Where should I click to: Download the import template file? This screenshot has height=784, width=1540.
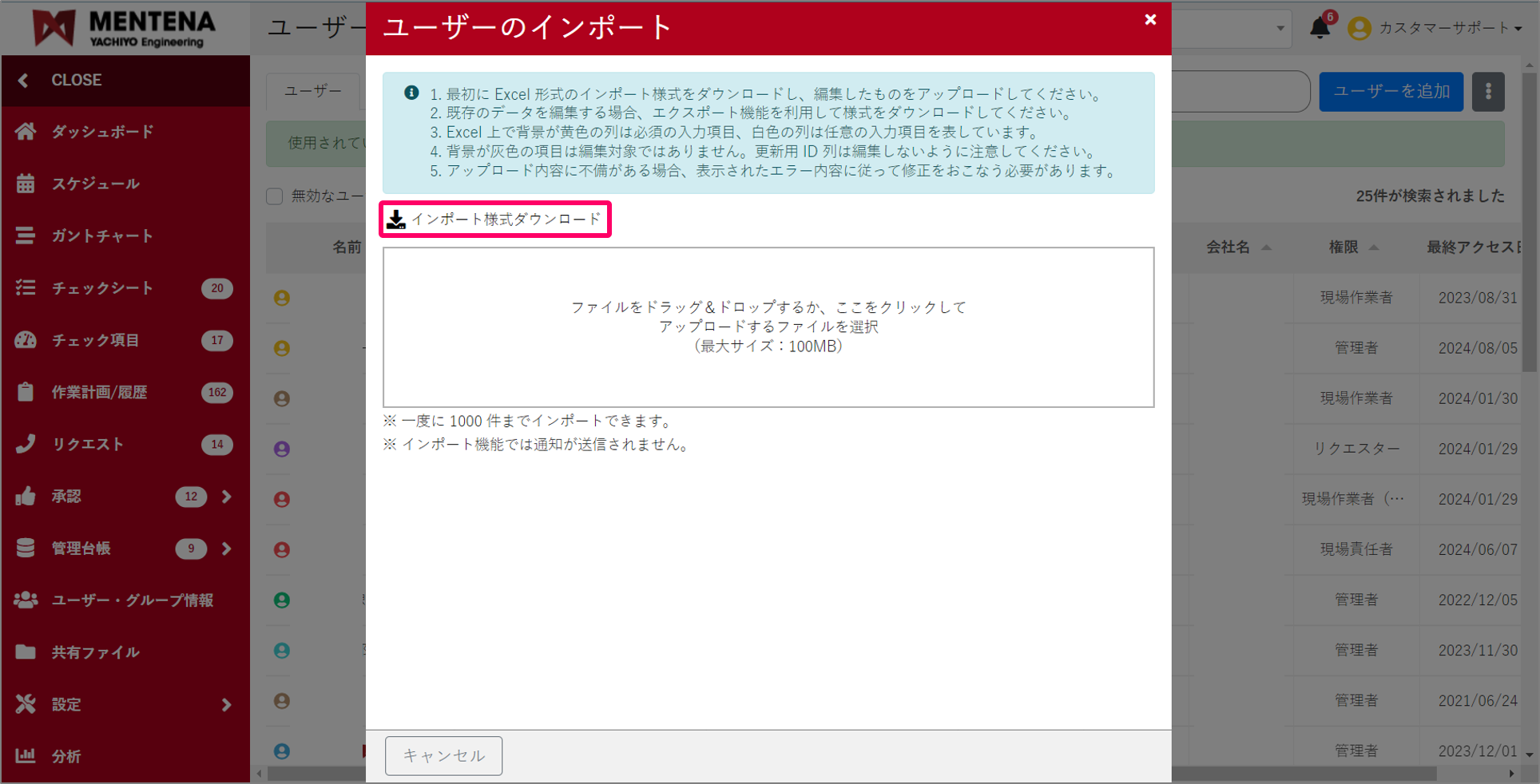[495, 219]
